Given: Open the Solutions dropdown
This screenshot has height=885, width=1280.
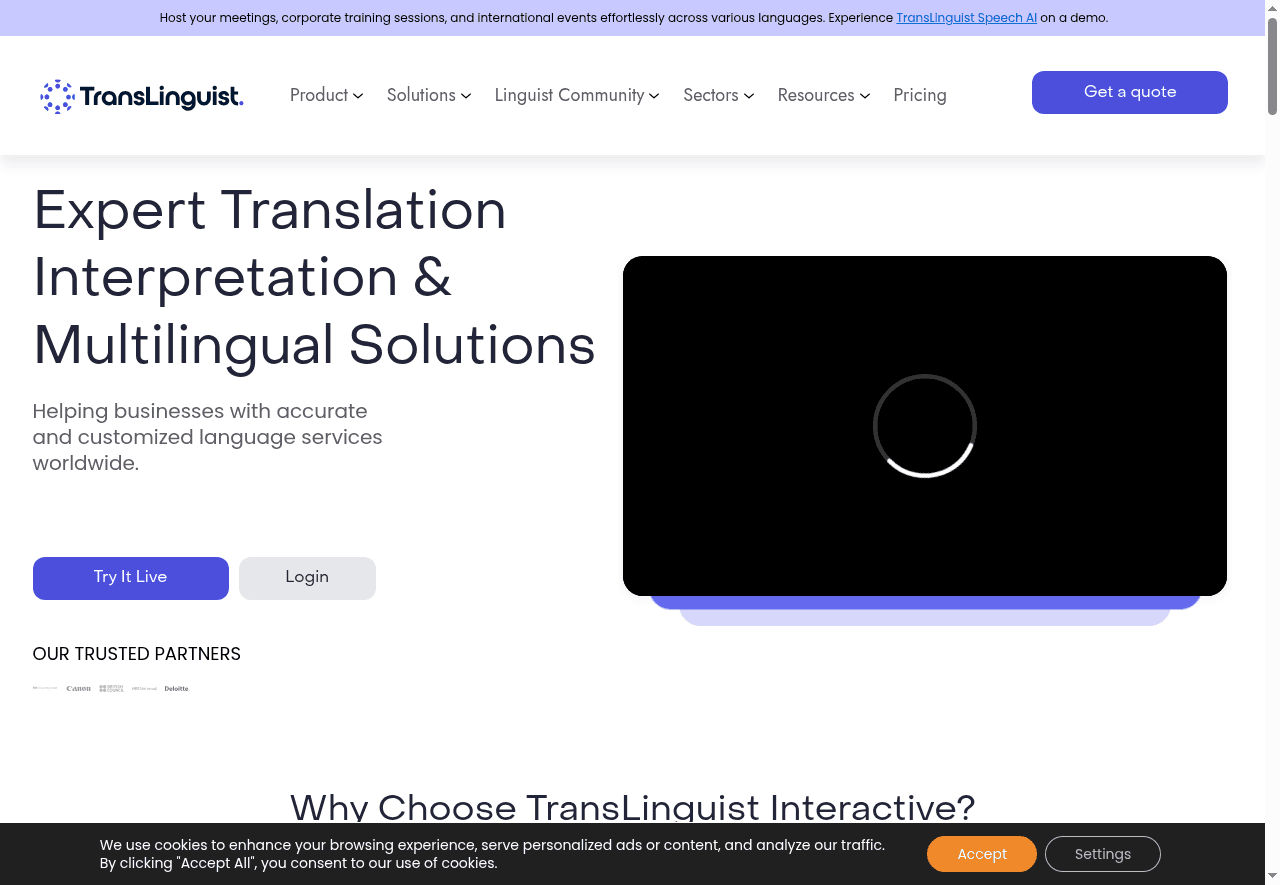Looking at the screenshot, I should click(428, 95).
